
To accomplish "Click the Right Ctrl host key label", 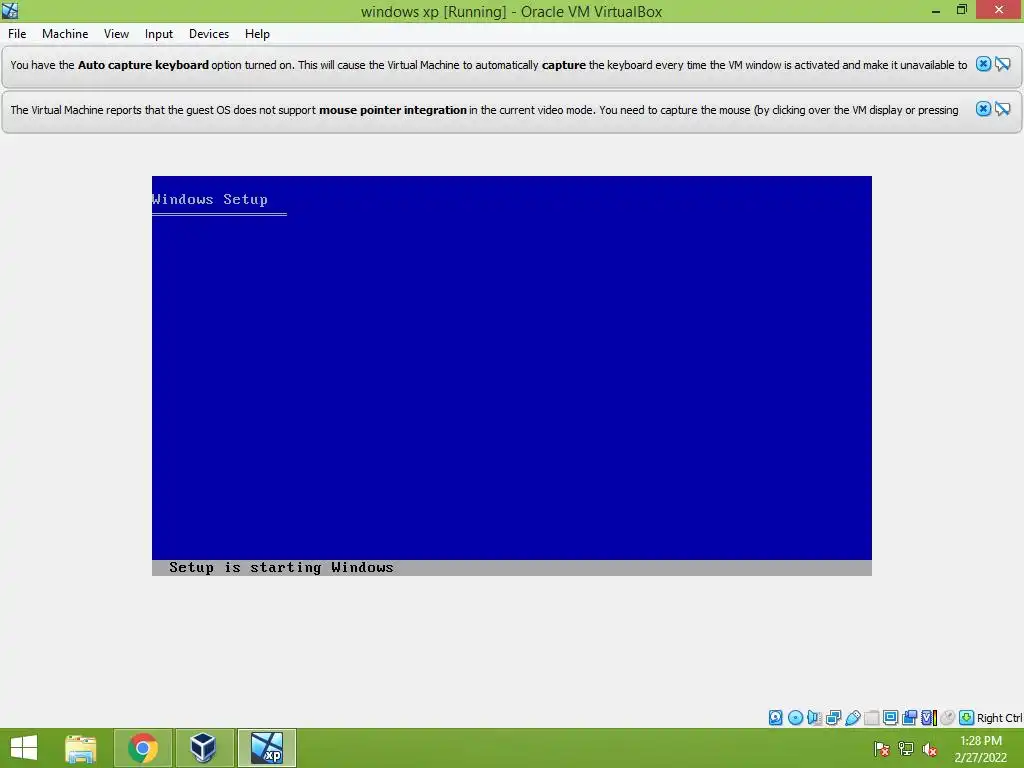I will pos(999,718).
